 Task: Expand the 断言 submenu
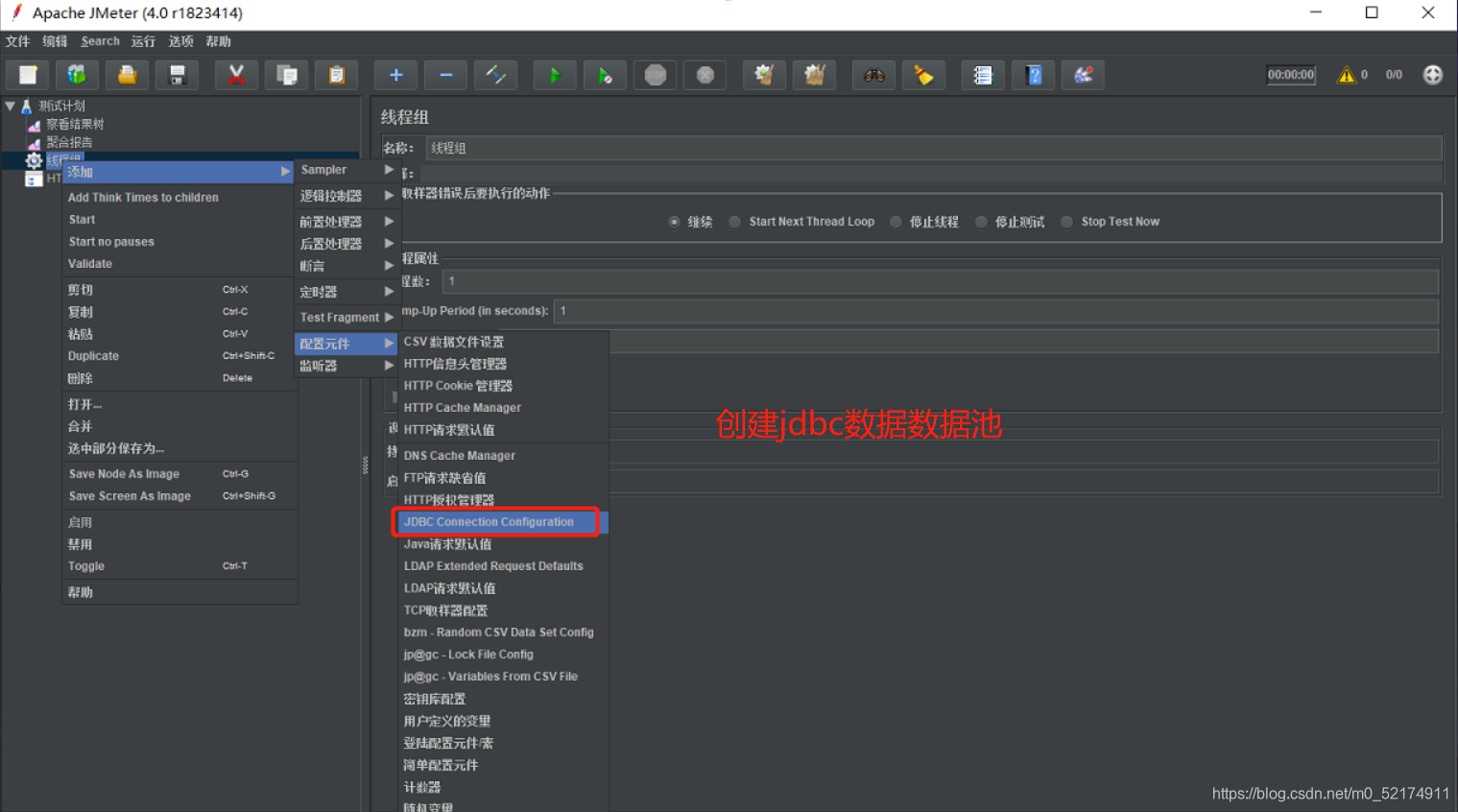tap(346, 266)
